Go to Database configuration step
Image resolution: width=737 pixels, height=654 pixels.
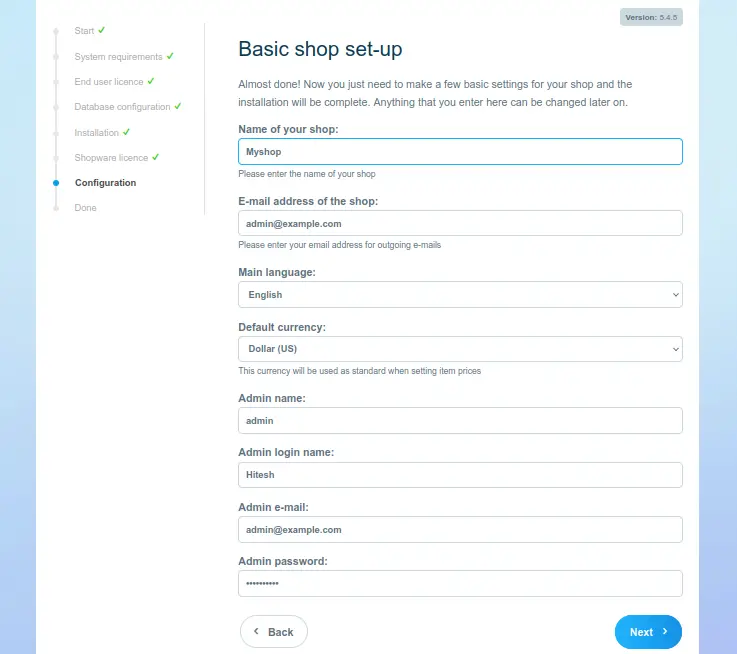pos(122,107)
